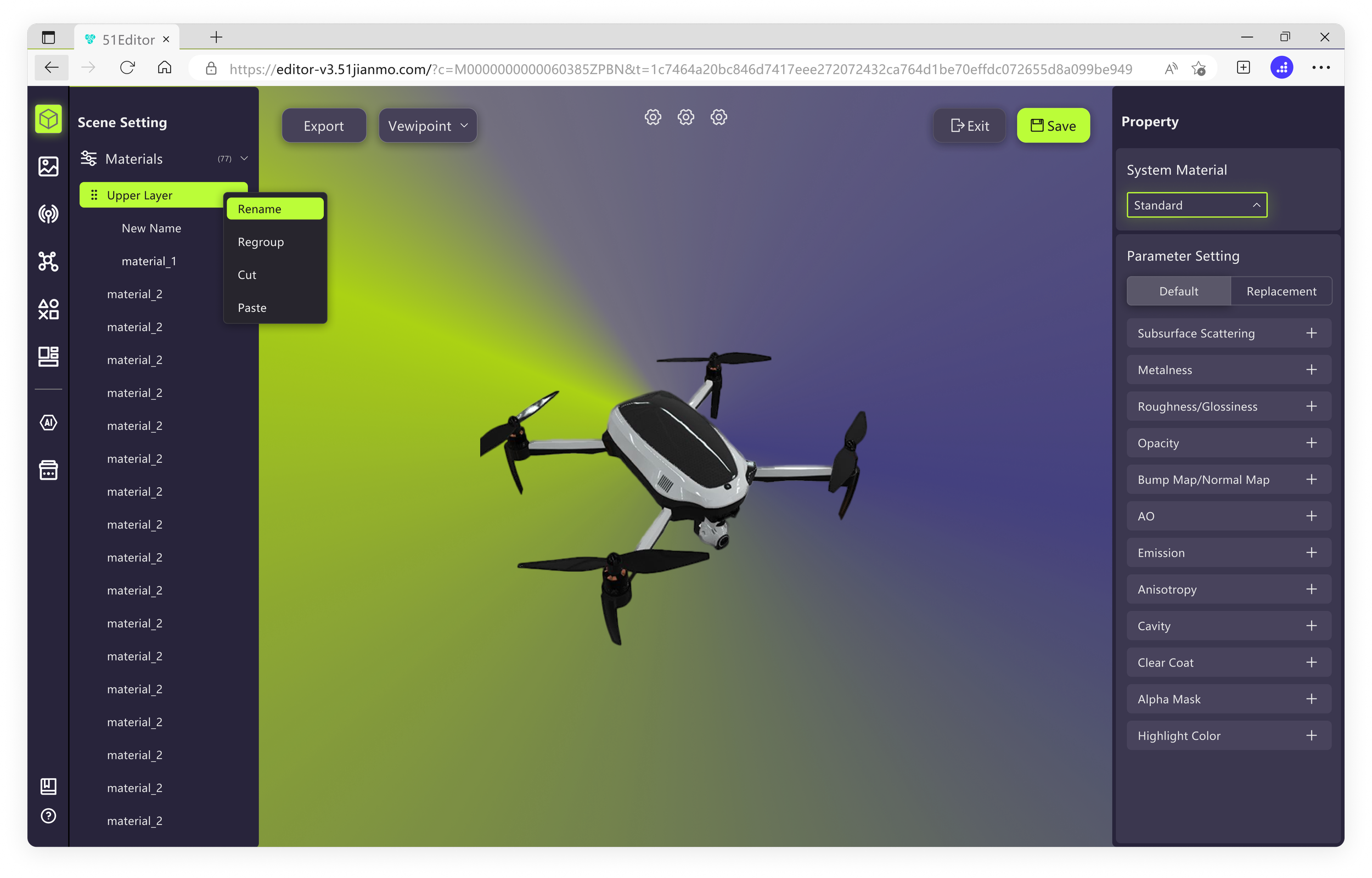Click the AI hexagon icon in sidebar
1372x878 pixels.
pyautogui.click(x=48, y=423)
